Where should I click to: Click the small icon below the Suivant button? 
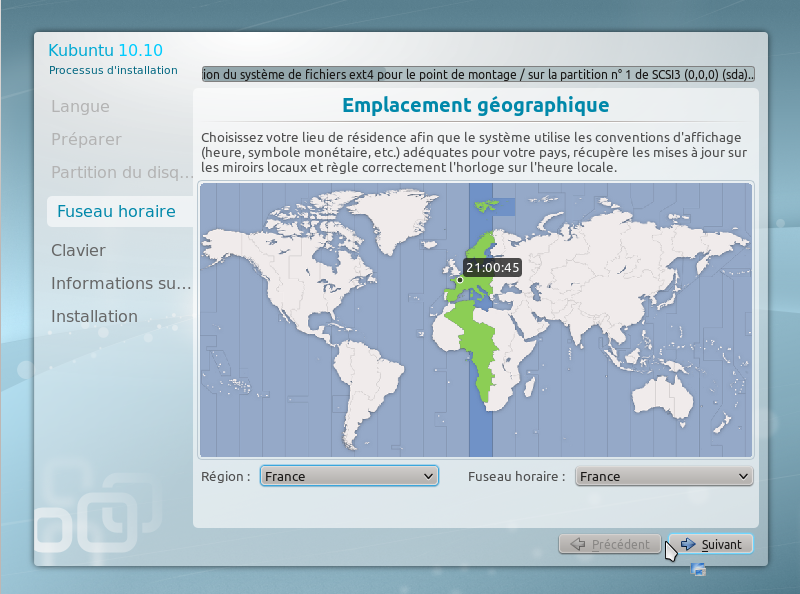tap(698, 569)
